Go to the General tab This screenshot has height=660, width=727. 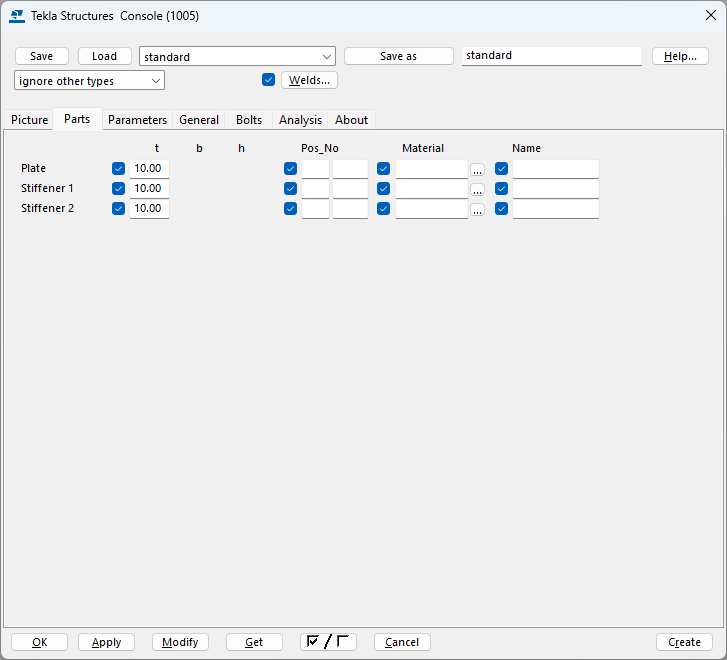pos(199,120)
